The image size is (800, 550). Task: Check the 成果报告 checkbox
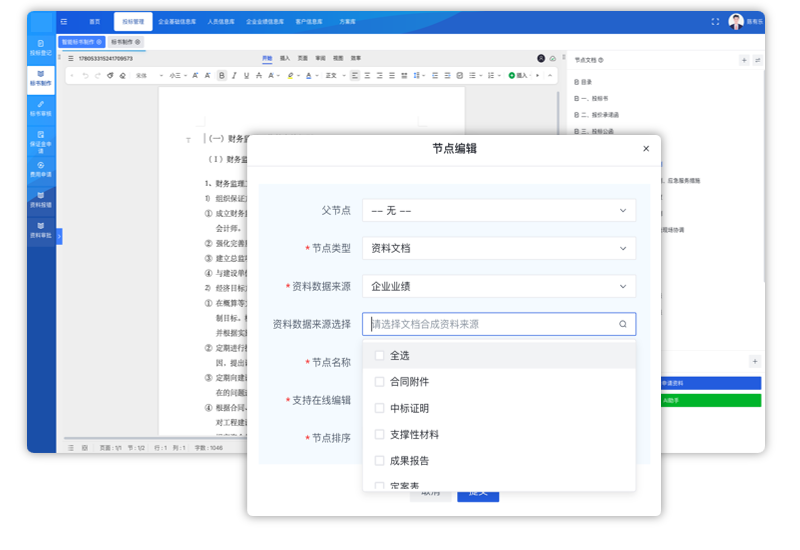coord(379,461)
